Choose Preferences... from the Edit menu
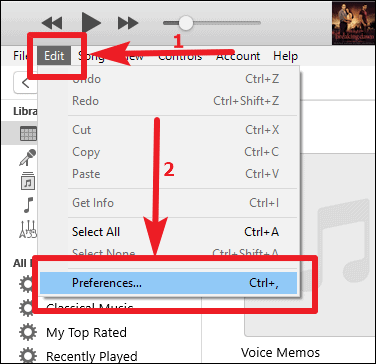 [x=168, y=283]
